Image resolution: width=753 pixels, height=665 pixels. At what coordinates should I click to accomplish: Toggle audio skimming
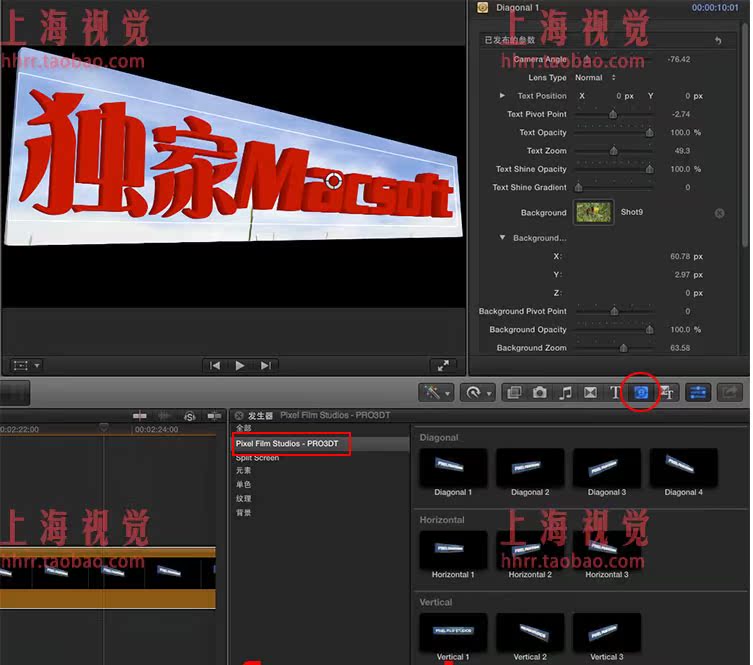(164, 416)
